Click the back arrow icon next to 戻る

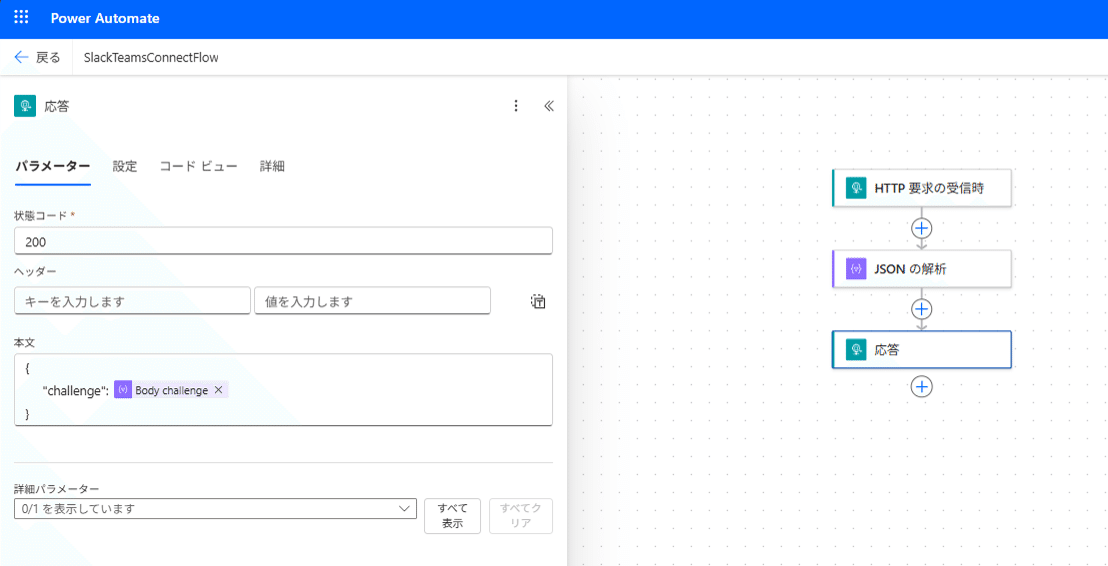(21, 58)
